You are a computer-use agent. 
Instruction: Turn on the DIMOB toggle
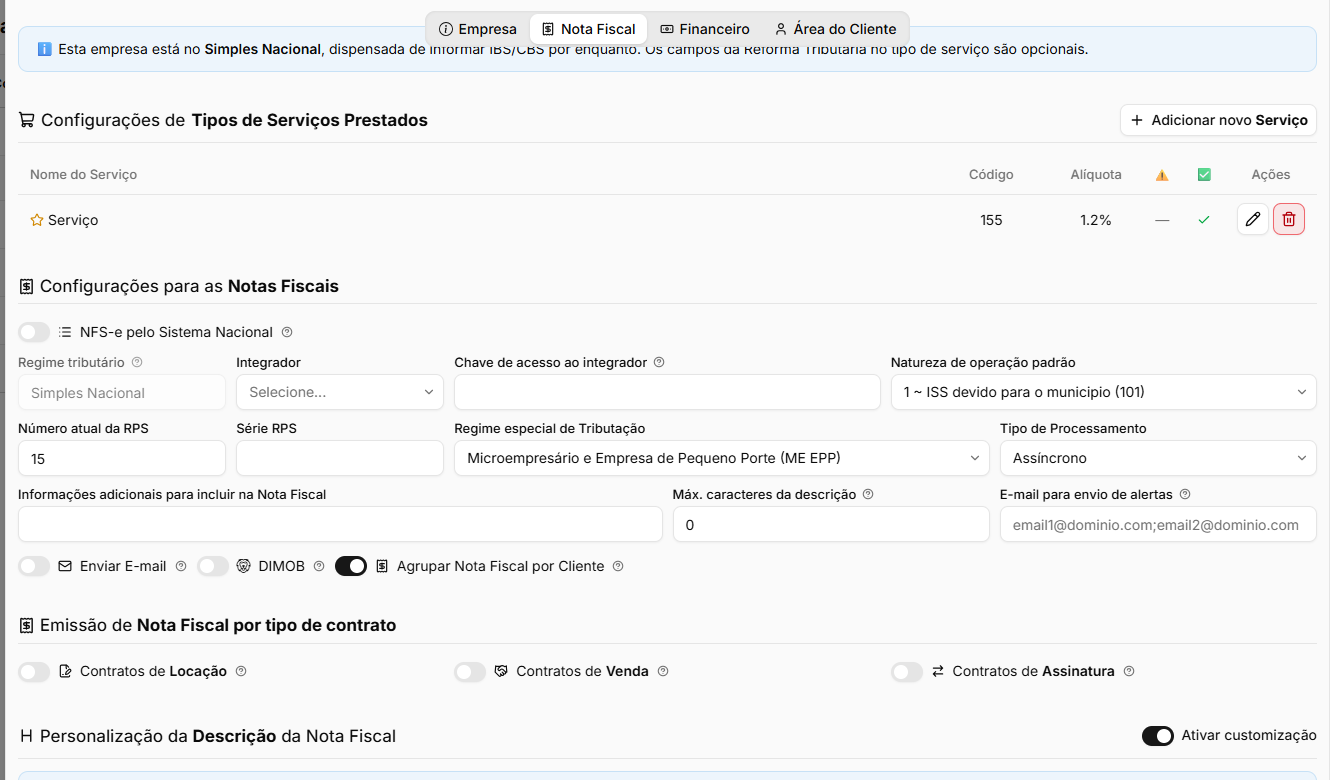213,566
